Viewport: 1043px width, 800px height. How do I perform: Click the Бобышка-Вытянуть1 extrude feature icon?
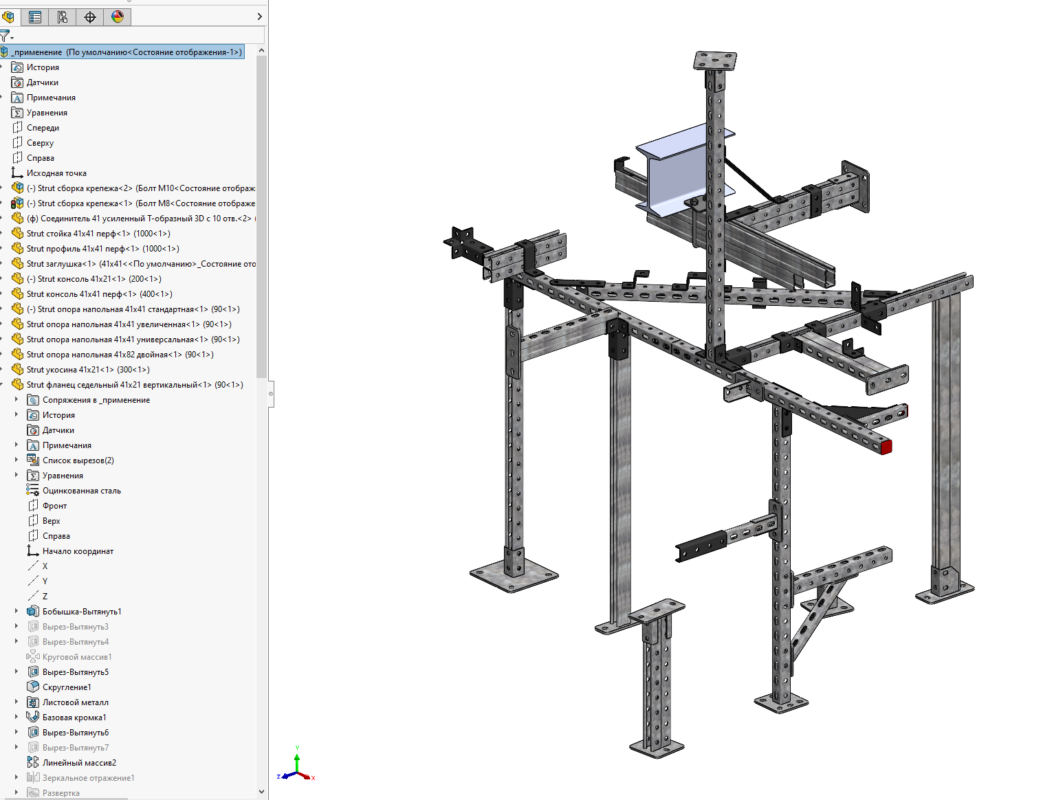pyautogui.click(x=33, y=611)
